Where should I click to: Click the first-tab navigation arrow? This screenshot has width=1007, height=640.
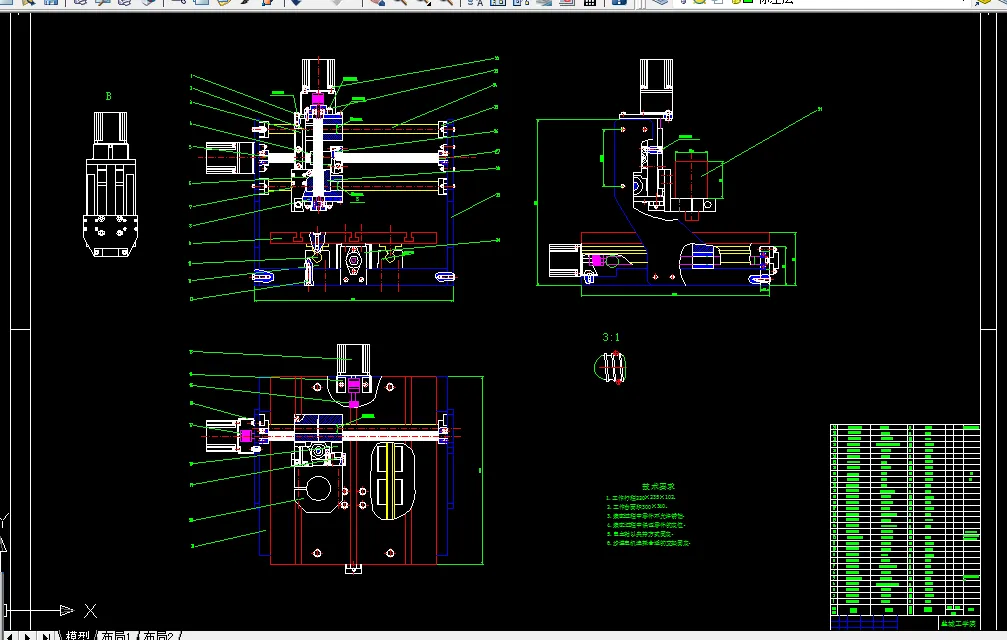9,633
